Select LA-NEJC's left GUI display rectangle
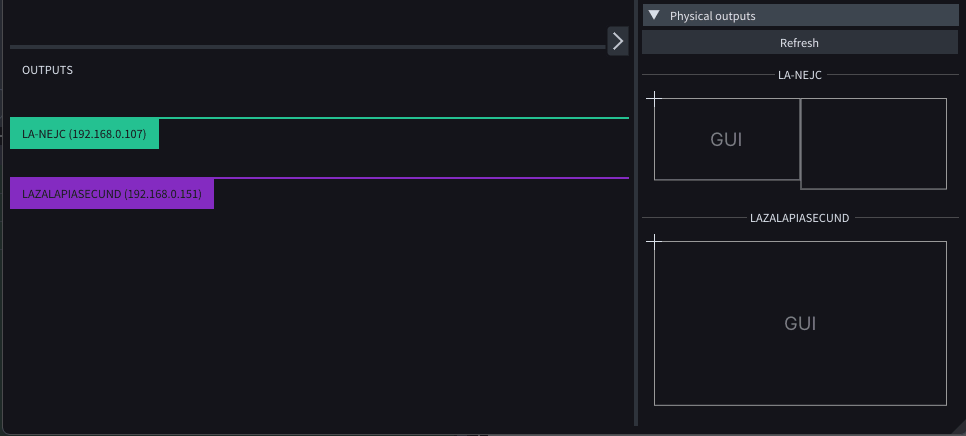 726,139
